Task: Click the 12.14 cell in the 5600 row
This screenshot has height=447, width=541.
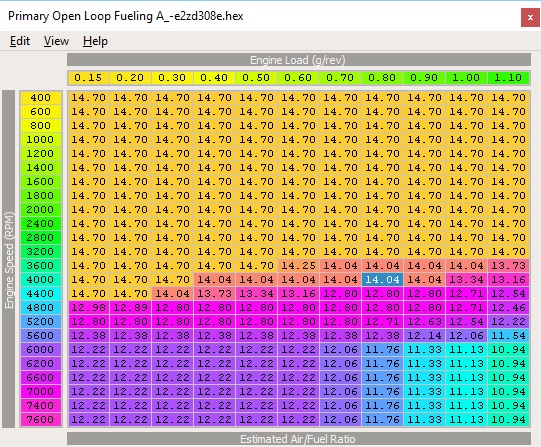Action: click(x=424, y=336)
